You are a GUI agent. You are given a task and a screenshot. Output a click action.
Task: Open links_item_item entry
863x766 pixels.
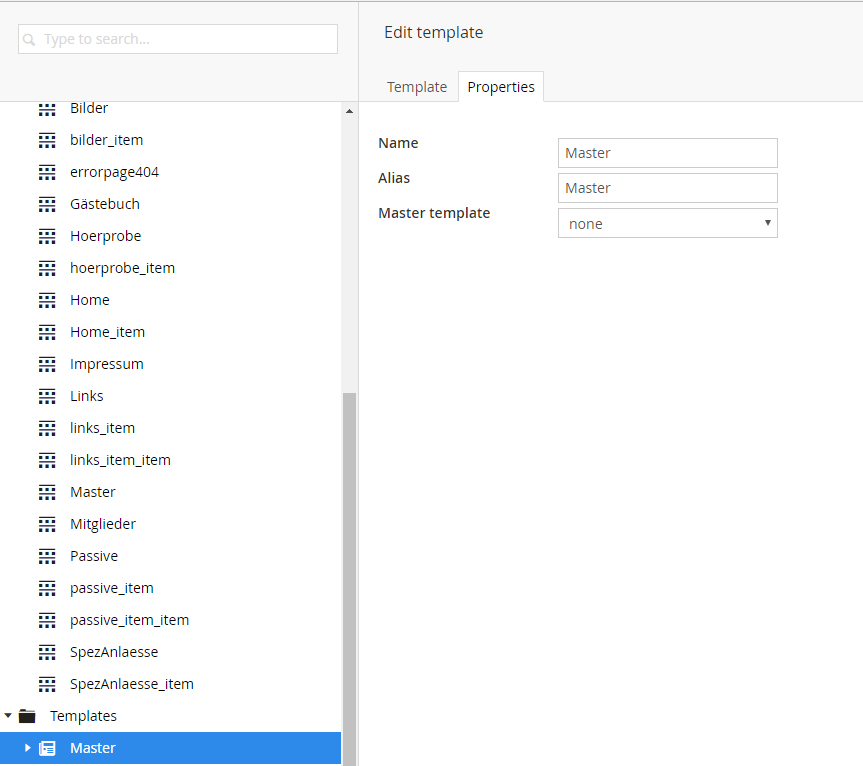[x=120, y=460]
